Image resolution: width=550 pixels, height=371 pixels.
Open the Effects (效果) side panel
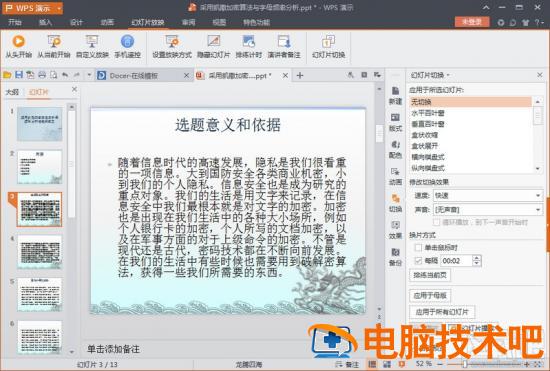click(395, 230)
